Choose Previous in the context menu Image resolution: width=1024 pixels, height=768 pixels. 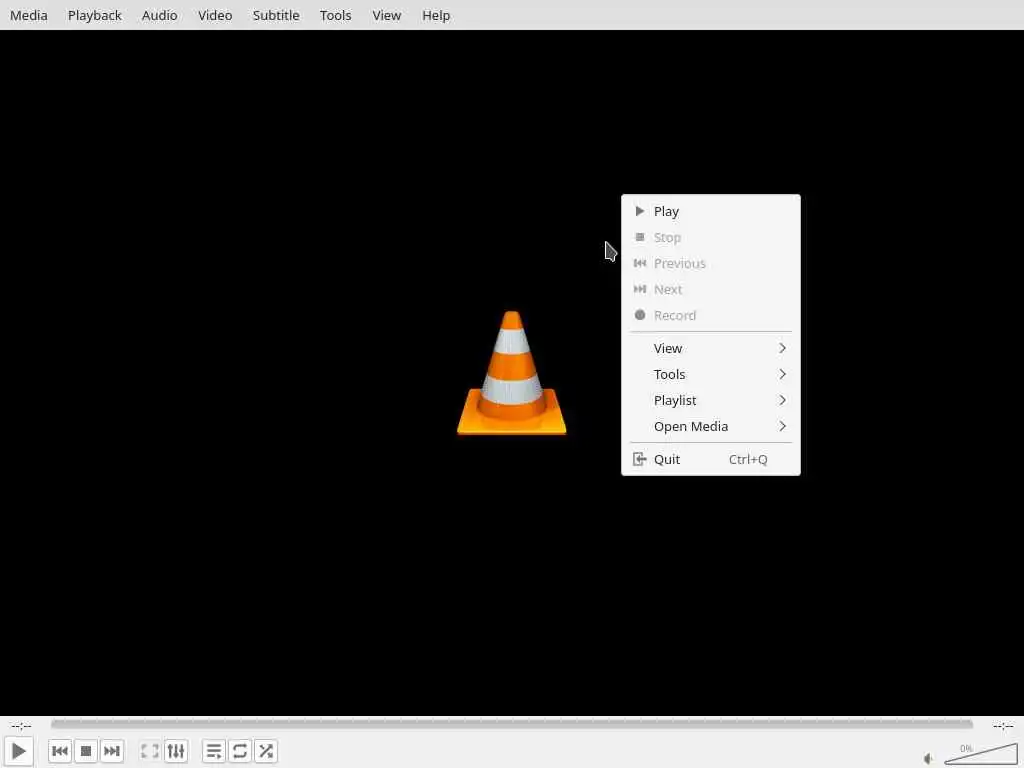711,263
